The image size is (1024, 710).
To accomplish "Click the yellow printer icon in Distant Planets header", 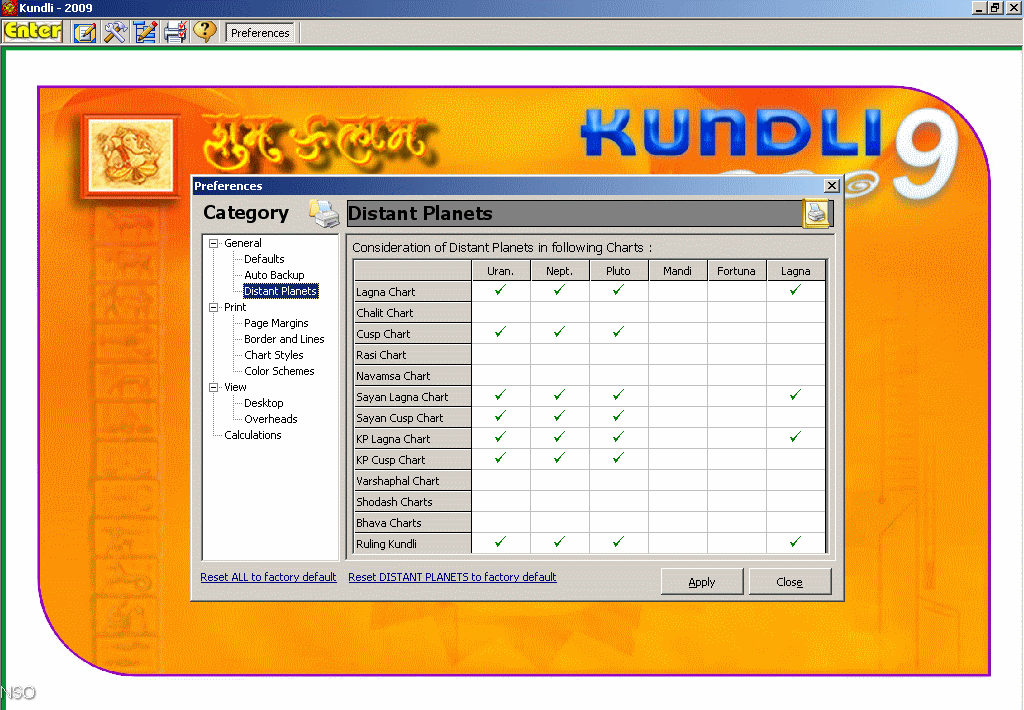I will click(816, 213).
